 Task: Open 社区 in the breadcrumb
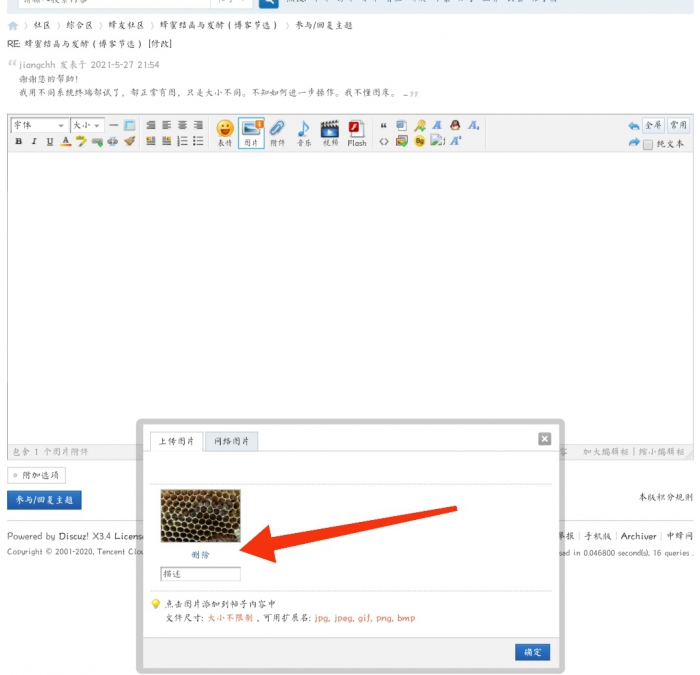(42, 25)
